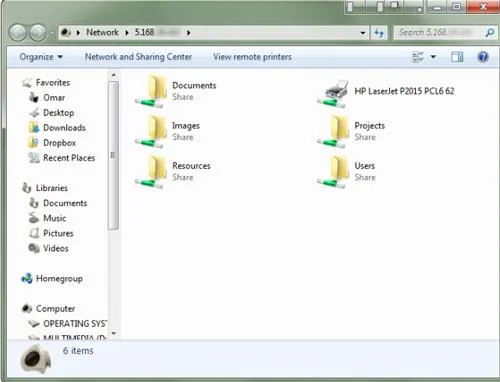Click the Libraries icon in sidebar
The width and height of the screenshot is (500, 382).
click(27, 188)
